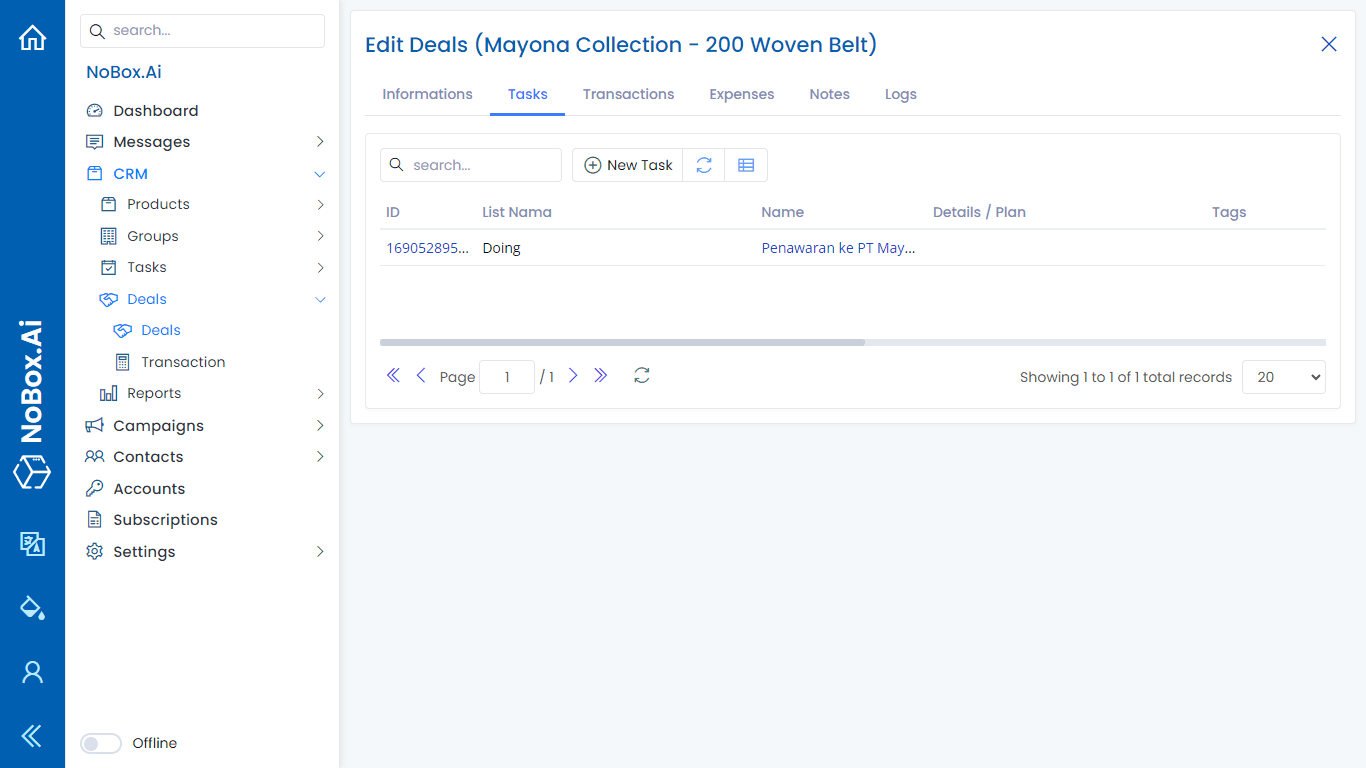The width and height of the screenshot is (1366, 768).
Task: Open the Expenses tab
Action: tap(741, 94)
